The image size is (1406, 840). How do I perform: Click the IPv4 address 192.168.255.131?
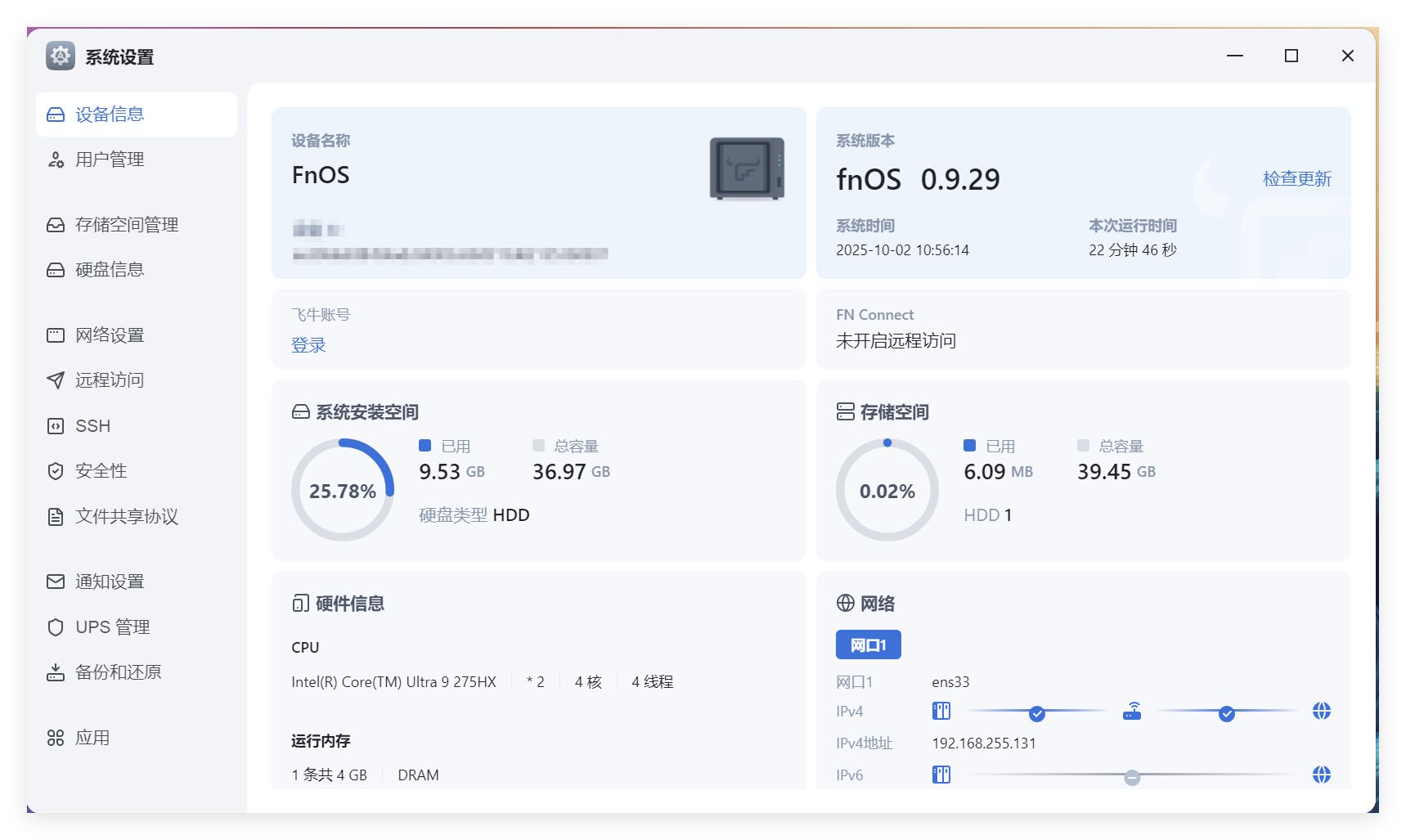(x=984, y=743)
